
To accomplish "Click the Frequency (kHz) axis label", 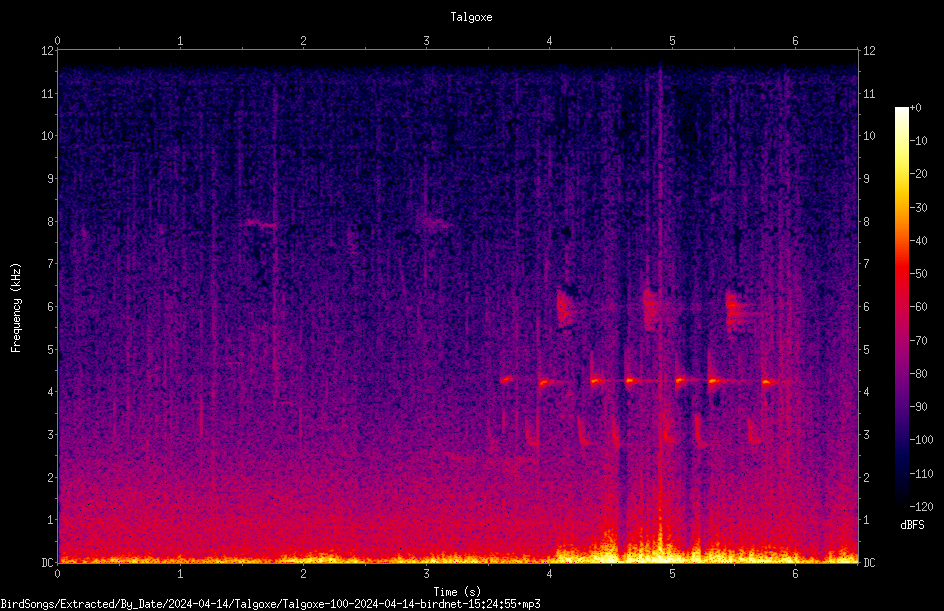I will pyautogui.click(x=16, y=308).
